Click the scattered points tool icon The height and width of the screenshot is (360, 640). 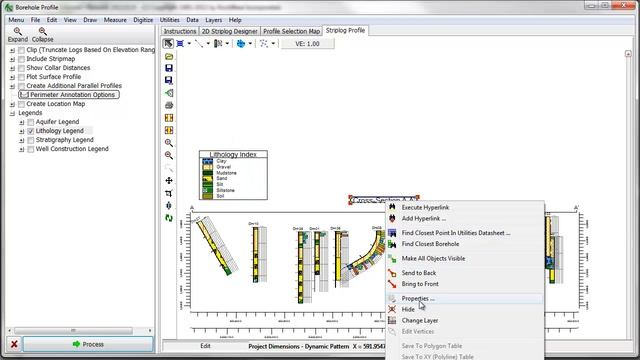point(264,43)
